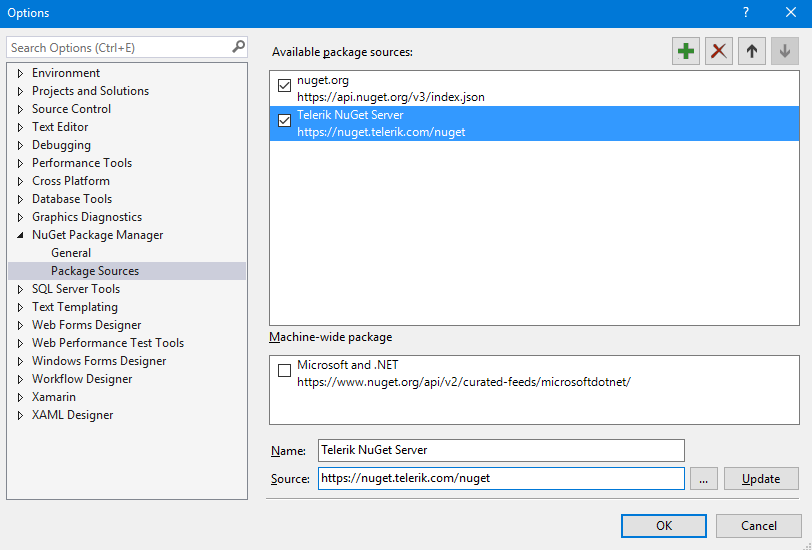Open the dialog help question mark
812x550 pixels.
746,12
